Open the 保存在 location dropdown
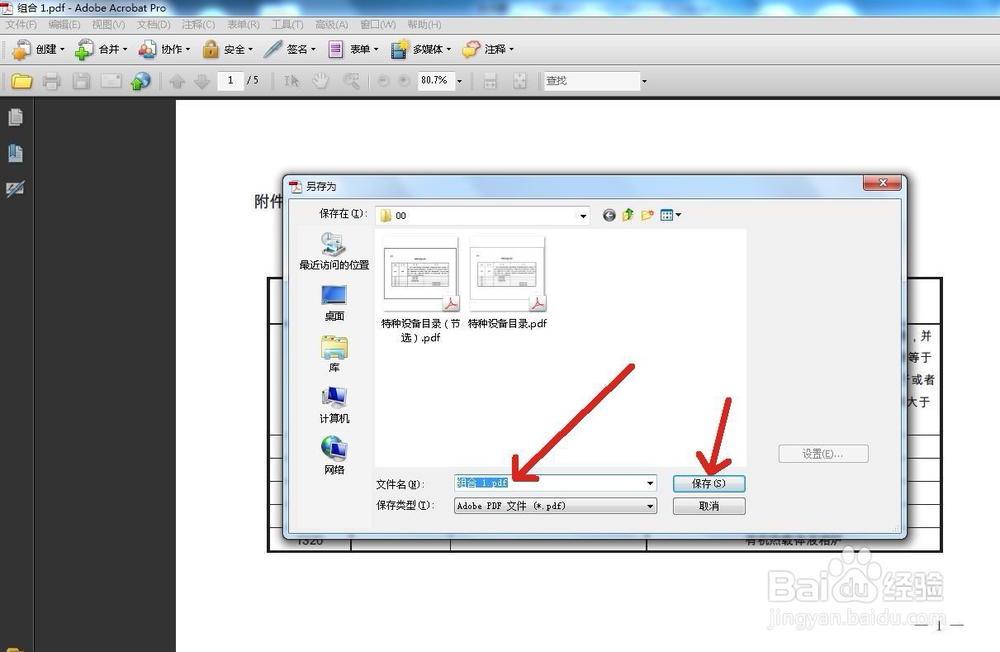The width and height of the screenshot is (1000, 652). tap(581, 215)
